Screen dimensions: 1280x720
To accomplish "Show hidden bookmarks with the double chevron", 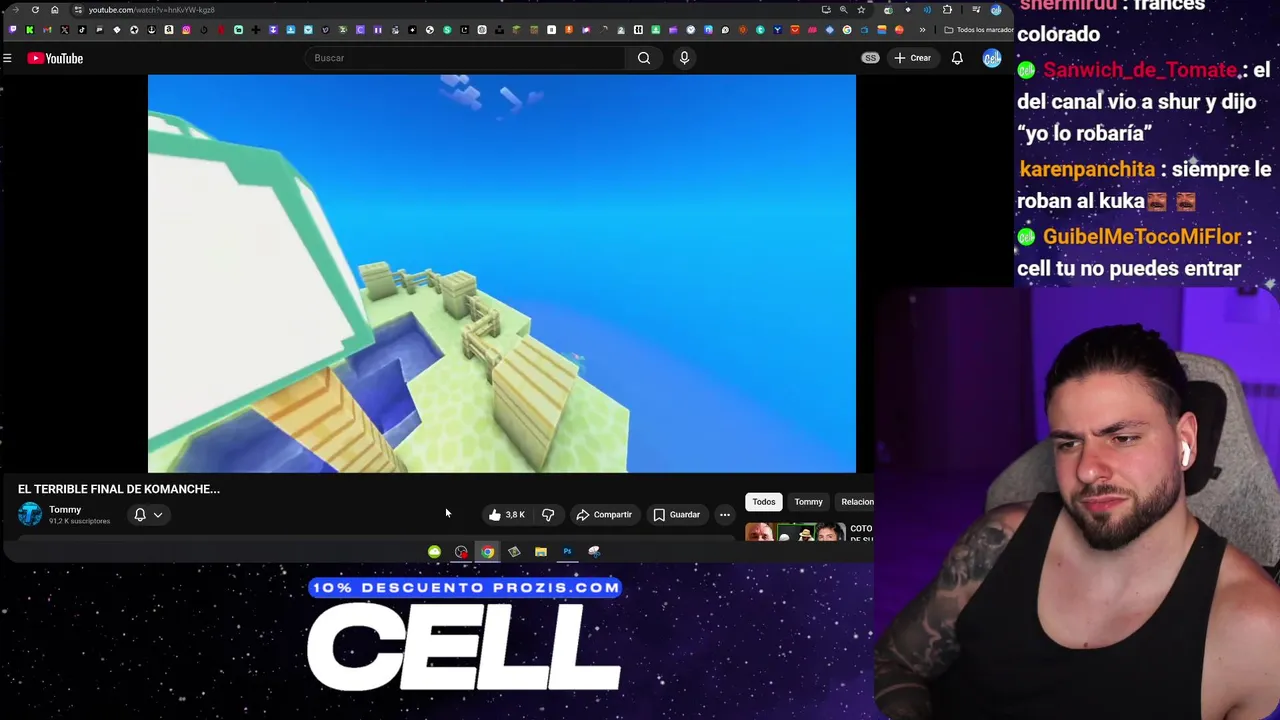I will [922, 30].
